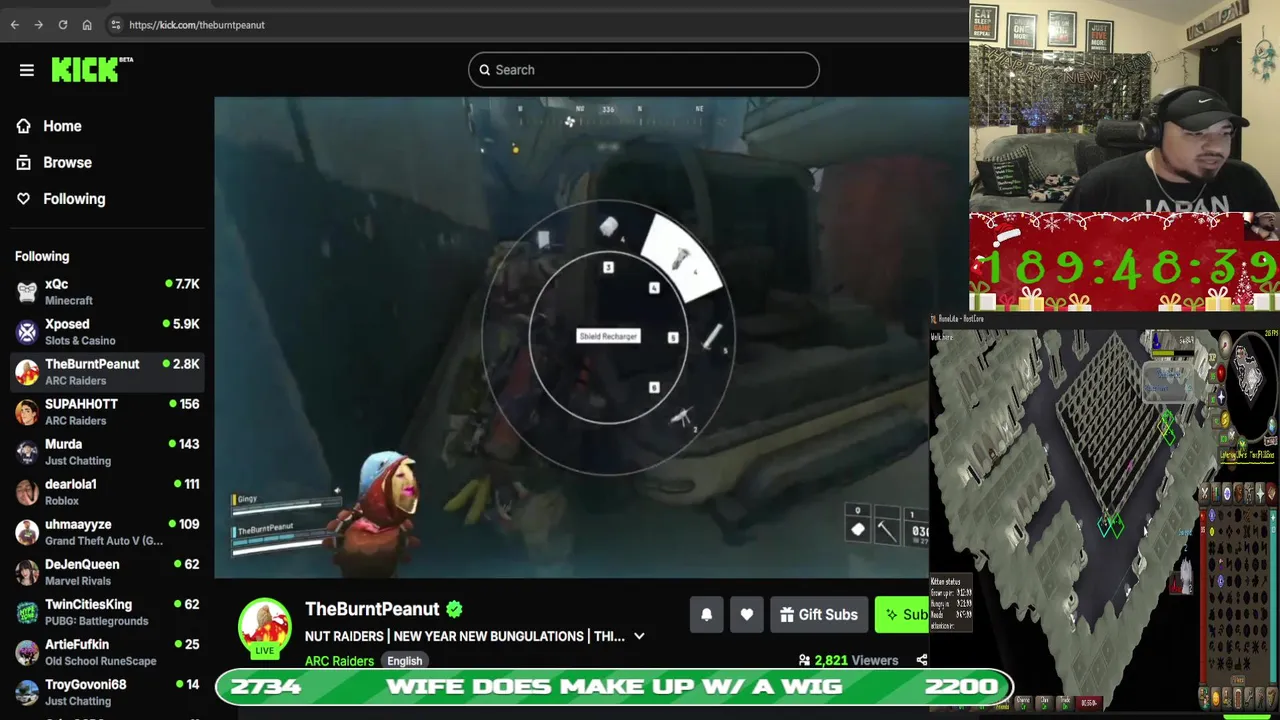The height and width of the screenshot is (720, 1280).
Task: Click the green Sub button
Action: (902, 615)
